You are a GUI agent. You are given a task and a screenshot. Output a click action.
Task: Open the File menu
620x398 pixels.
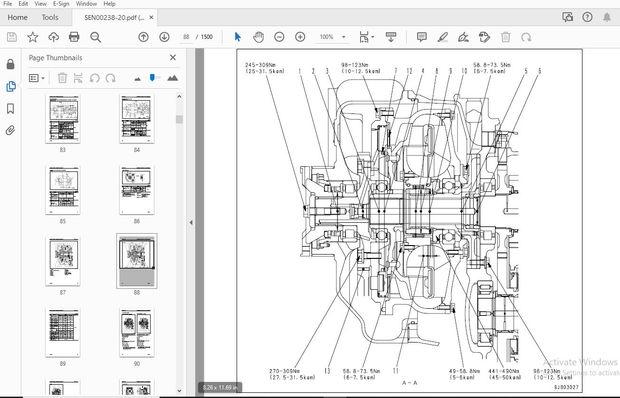pos(7,4)
